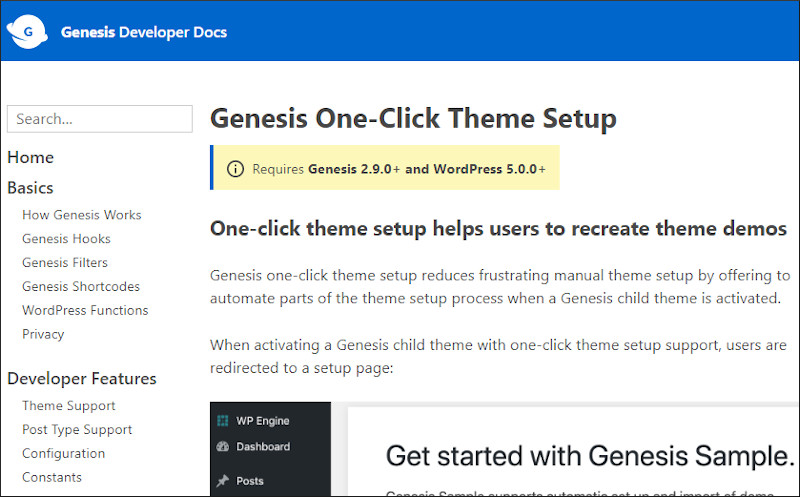View the Configuration docs link

63,454
